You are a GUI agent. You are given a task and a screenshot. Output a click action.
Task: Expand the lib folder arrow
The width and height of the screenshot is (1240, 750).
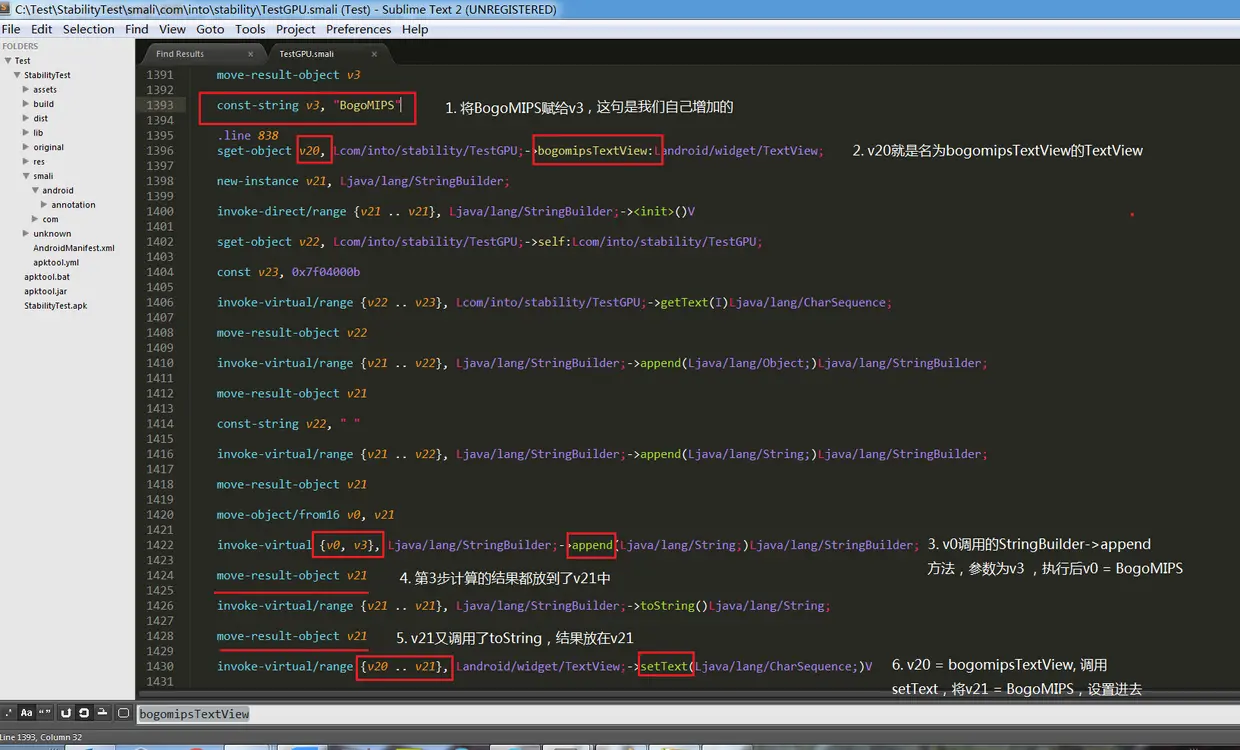tap(26, 133)
